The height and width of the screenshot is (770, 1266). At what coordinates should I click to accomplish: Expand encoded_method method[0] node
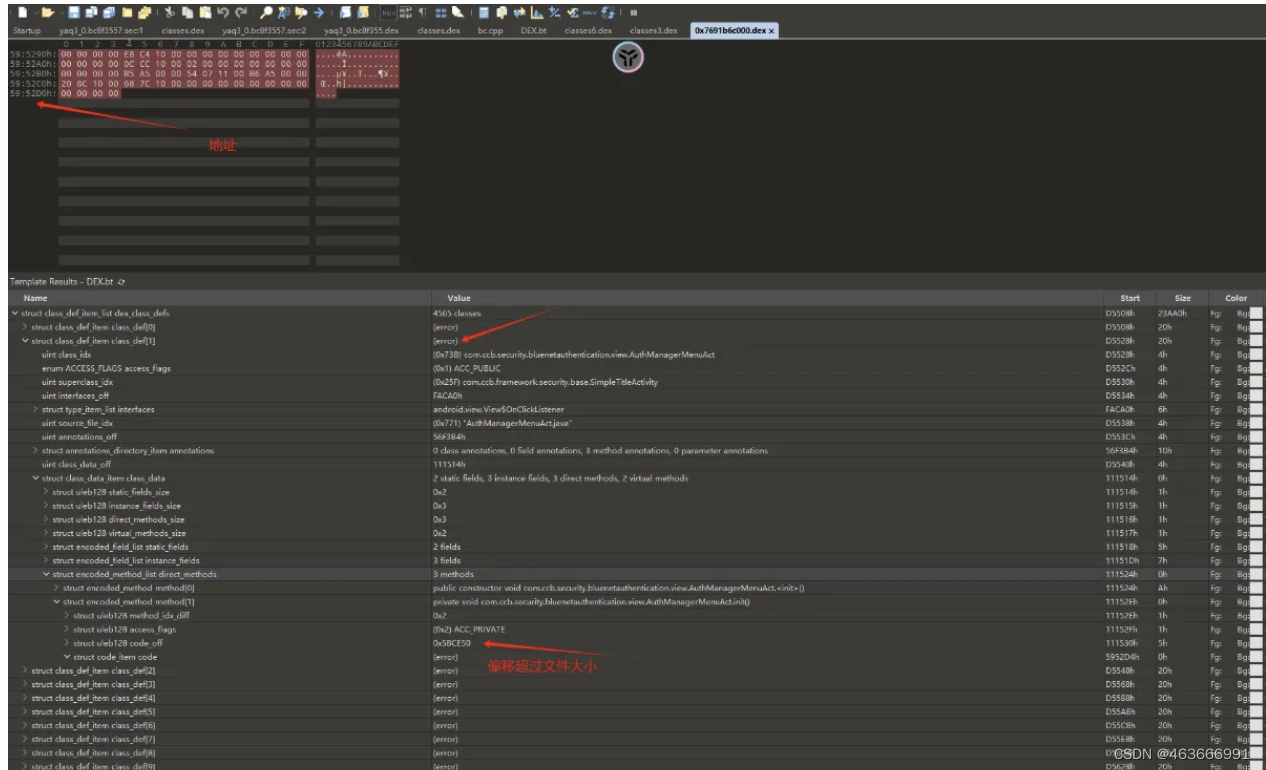click(56, 588)
